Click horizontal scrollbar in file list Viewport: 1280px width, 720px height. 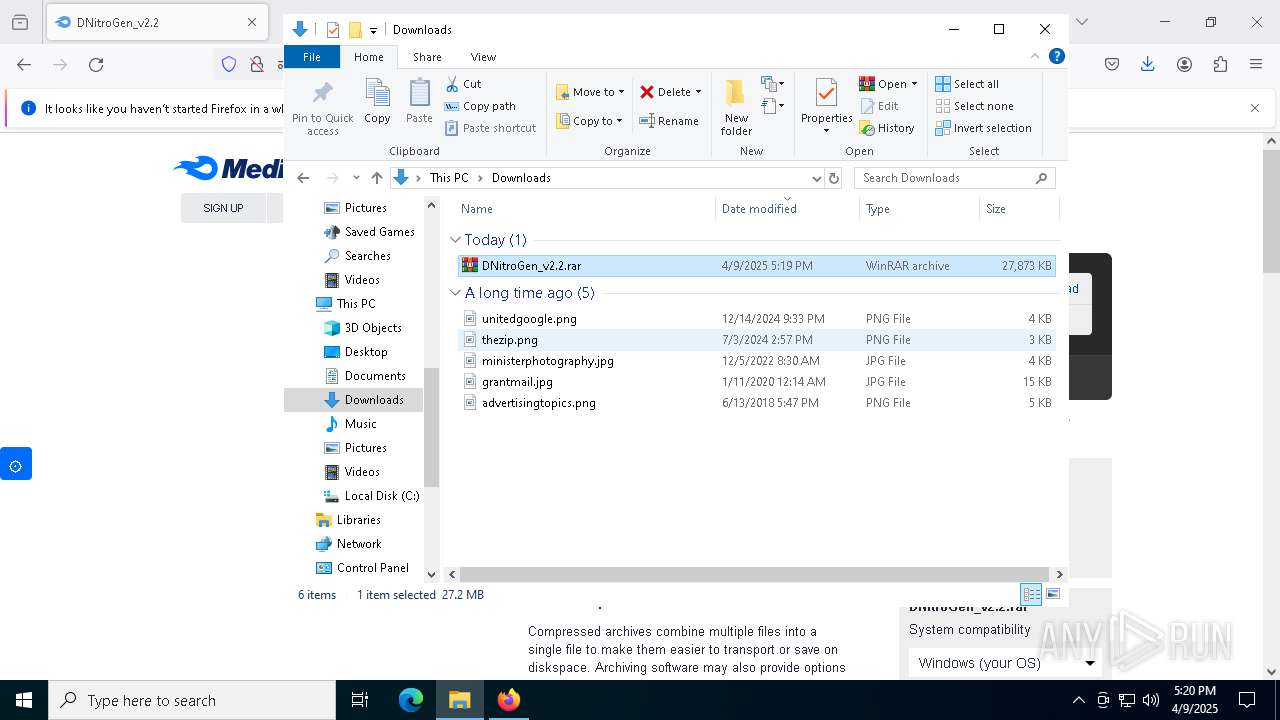pos(755,575)
